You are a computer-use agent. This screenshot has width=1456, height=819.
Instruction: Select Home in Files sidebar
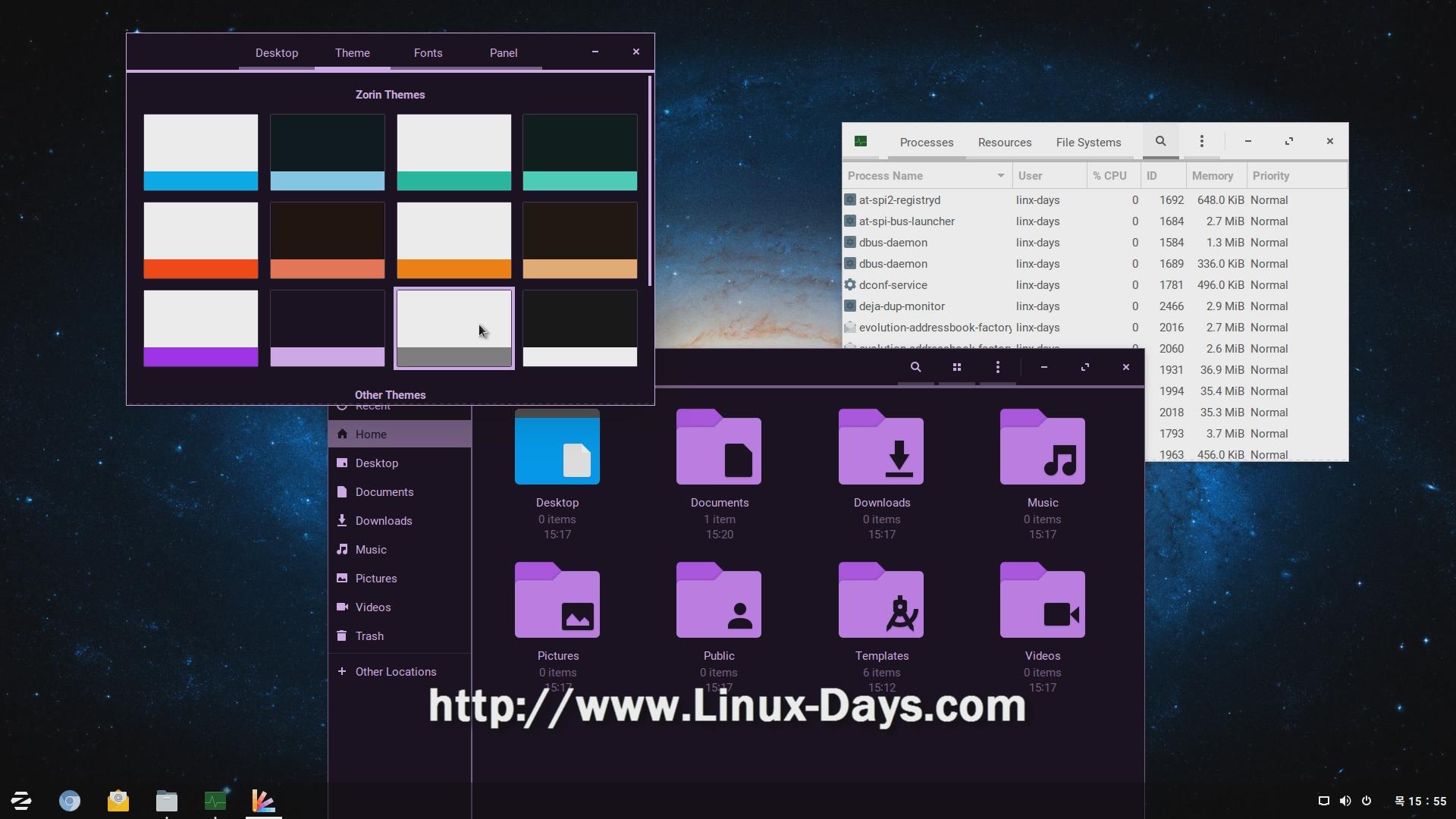coord(400,434)
